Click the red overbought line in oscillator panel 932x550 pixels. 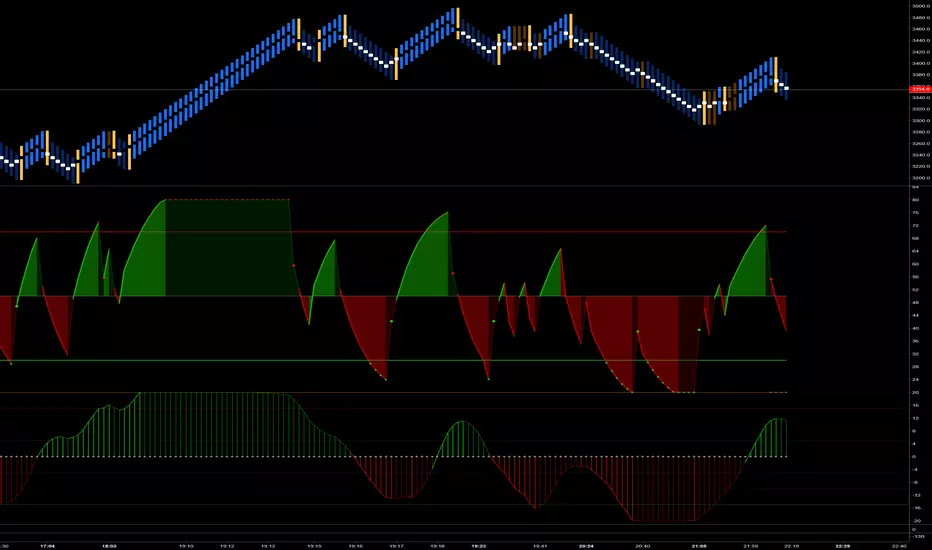pos(393,232)
